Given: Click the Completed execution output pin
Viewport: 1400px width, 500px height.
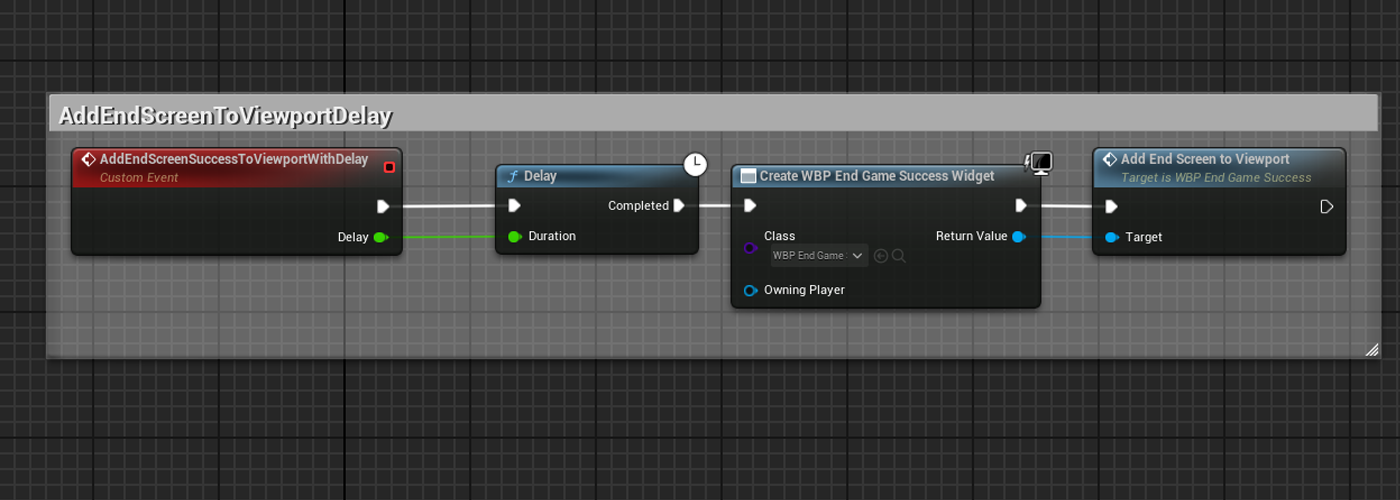Looking at the screenshot, I should pos(680,206).
